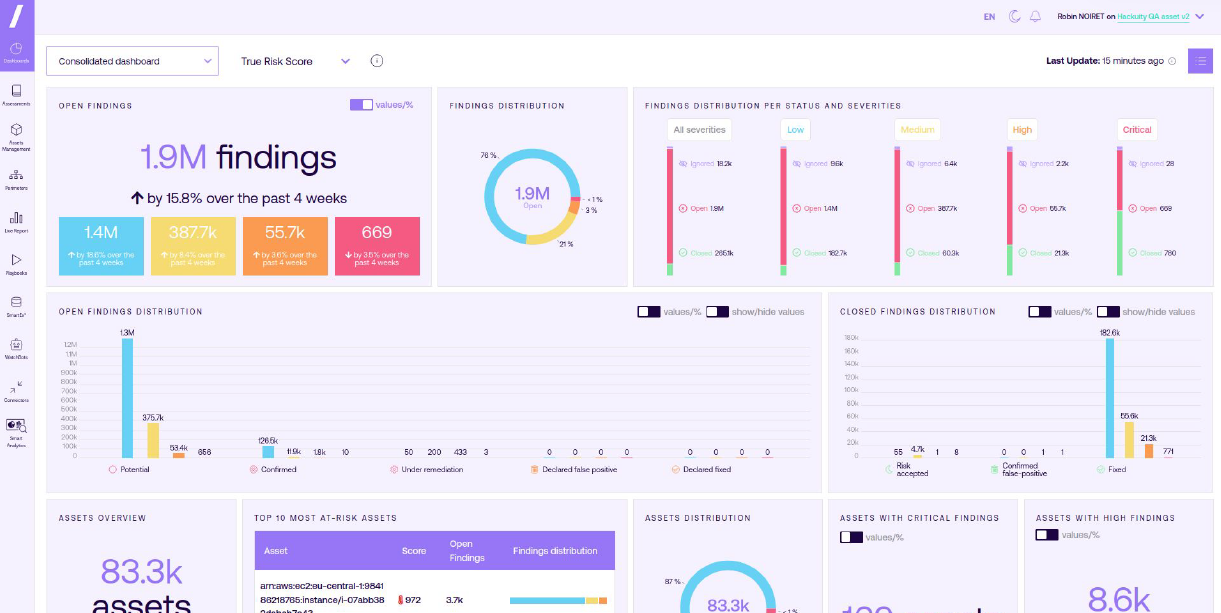Open the Assessments sidebar icon

coord(16,94)
